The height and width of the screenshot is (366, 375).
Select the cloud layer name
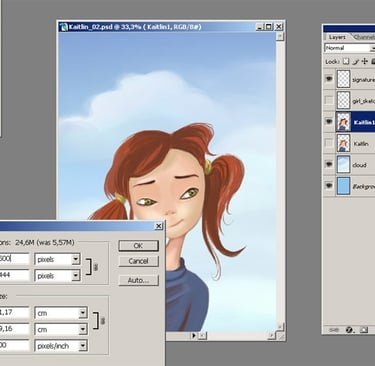(x=359, y=165)
